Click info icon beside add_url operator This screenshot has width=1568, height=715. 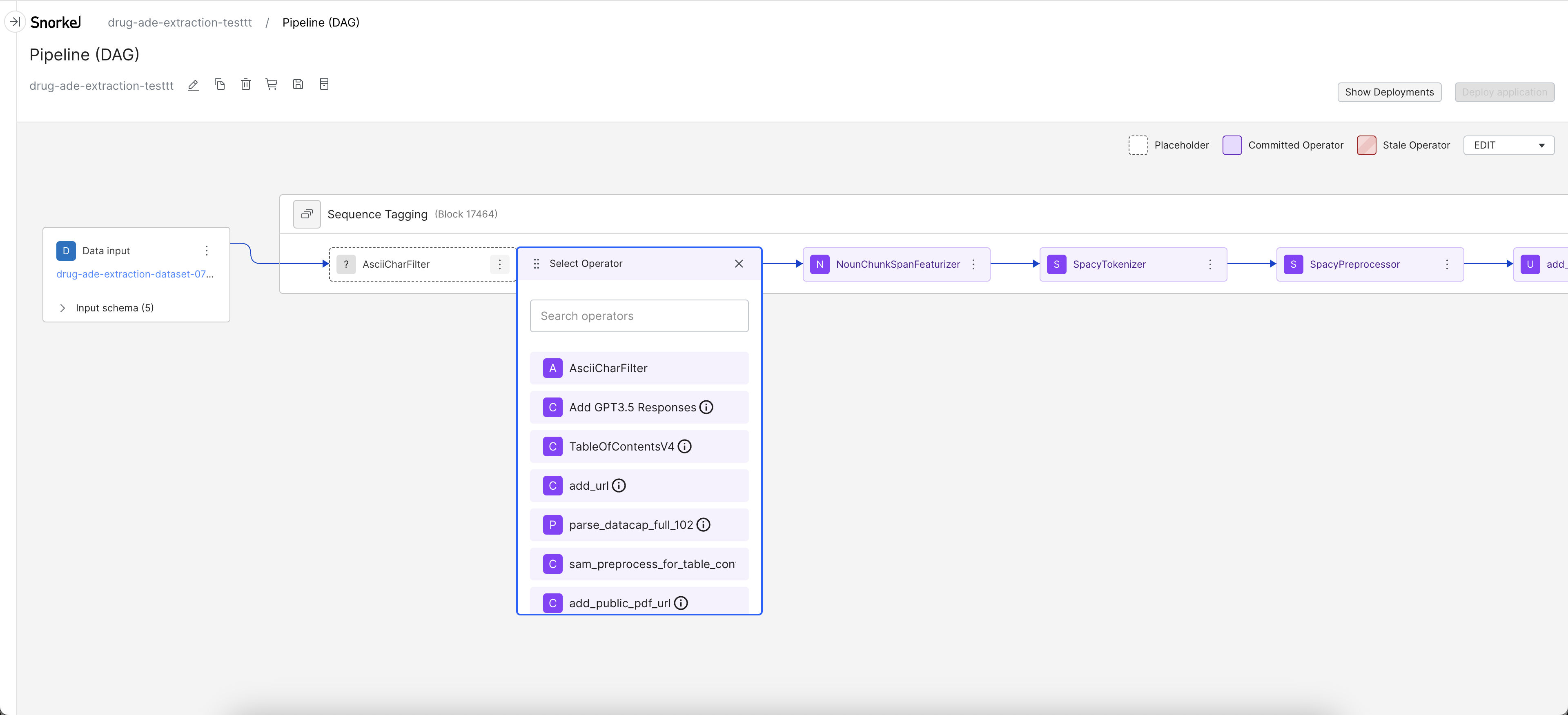[x=619, y=486]
